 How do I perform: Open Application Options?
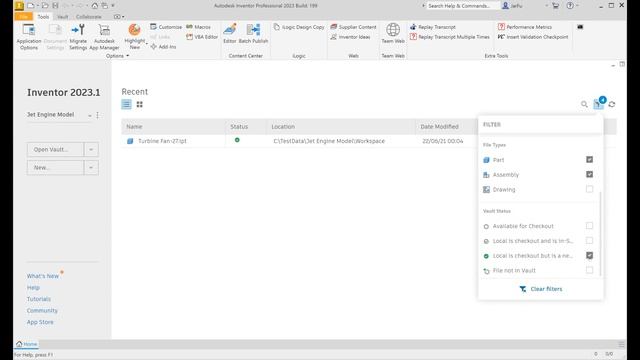[x=29, y=36]
